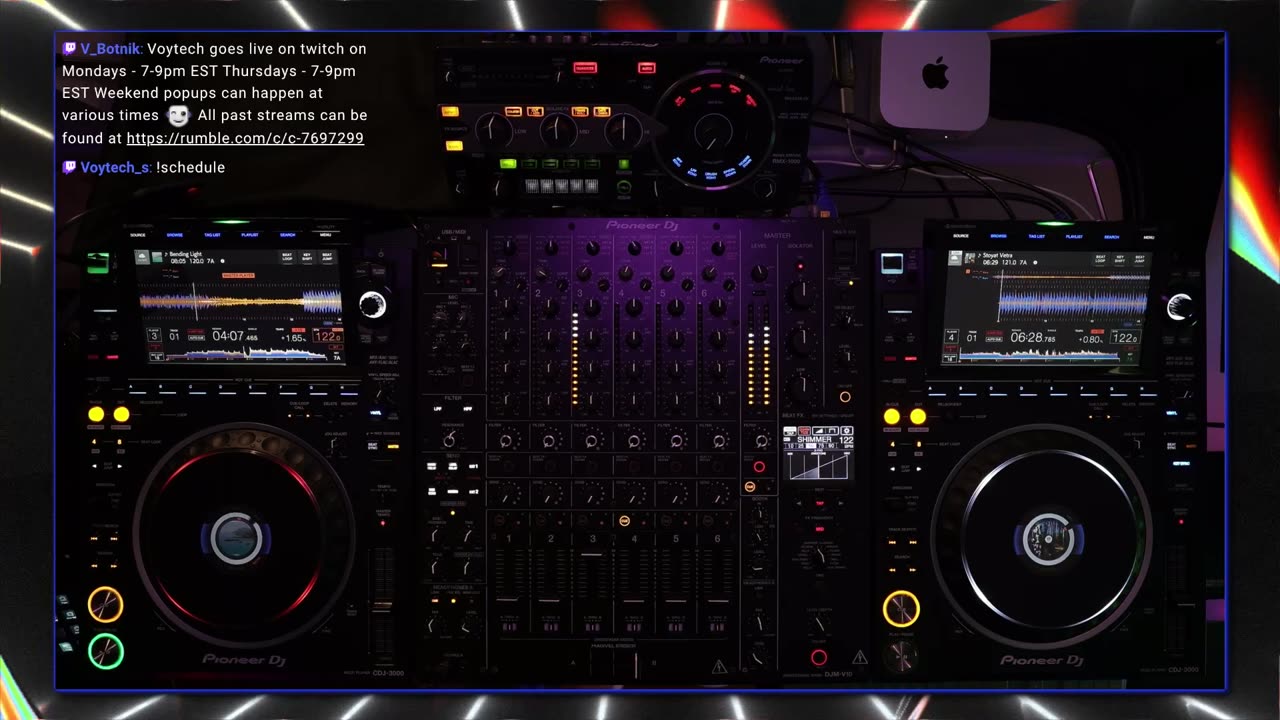
Task: Hit right deck first yellow loop button
Action: tap(891, 417)
